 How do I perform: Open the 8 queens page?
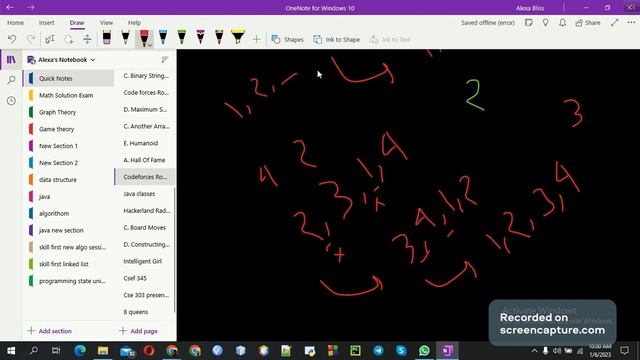click(x=145, y=312)
